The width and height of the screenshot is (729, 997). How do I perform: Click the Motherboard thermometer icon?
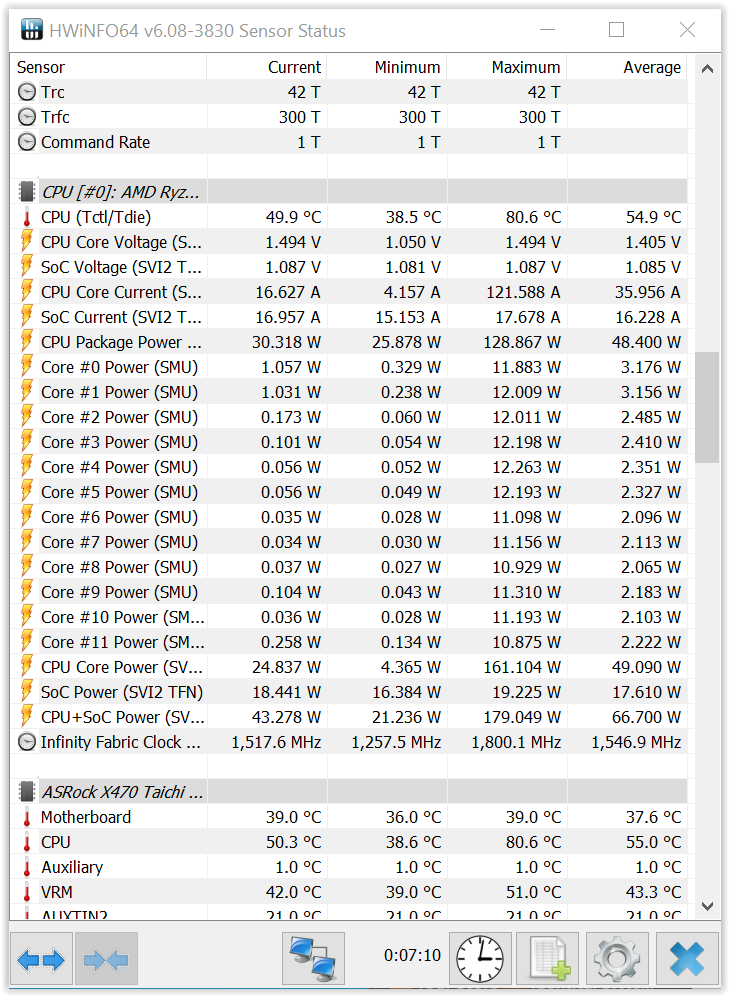click(27, 817)
